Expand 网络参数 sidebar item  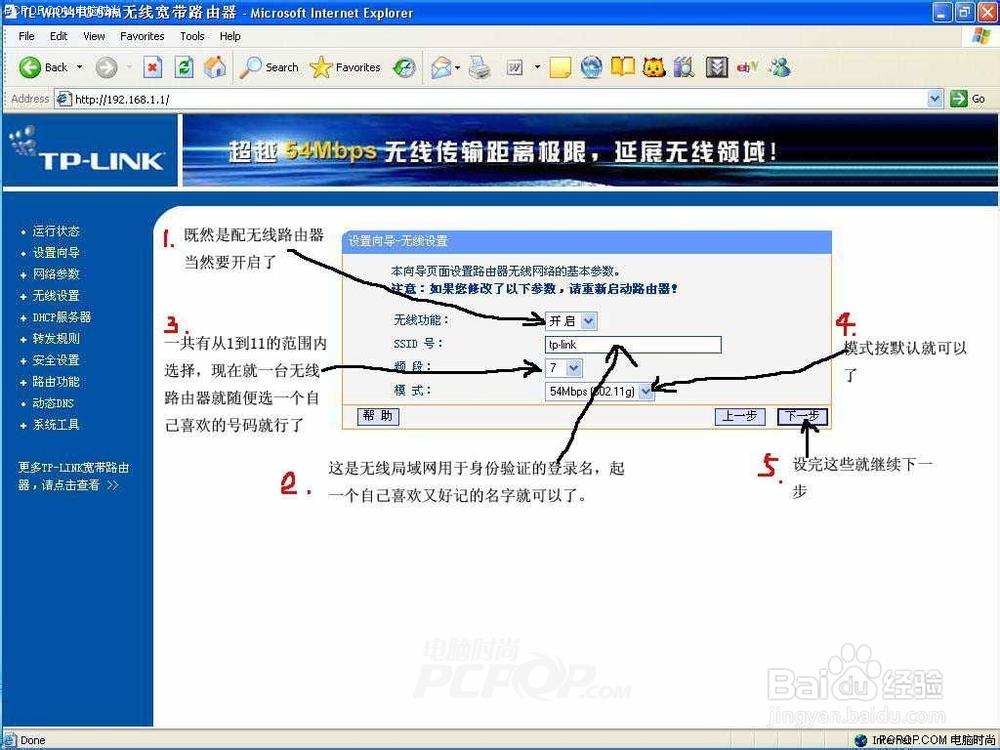(x=56, y=274)
